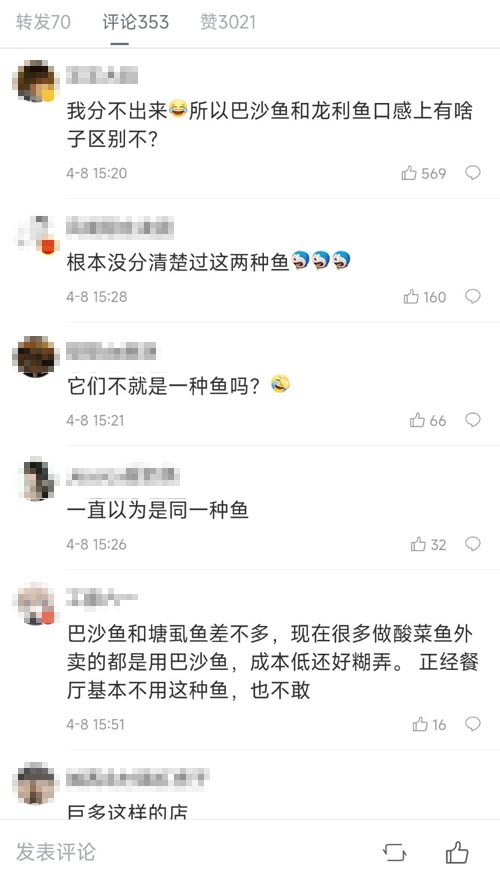Reply to the 15:20 comment via bubble icon
Screen dimensions: 500x873
[x=473, y=173]
